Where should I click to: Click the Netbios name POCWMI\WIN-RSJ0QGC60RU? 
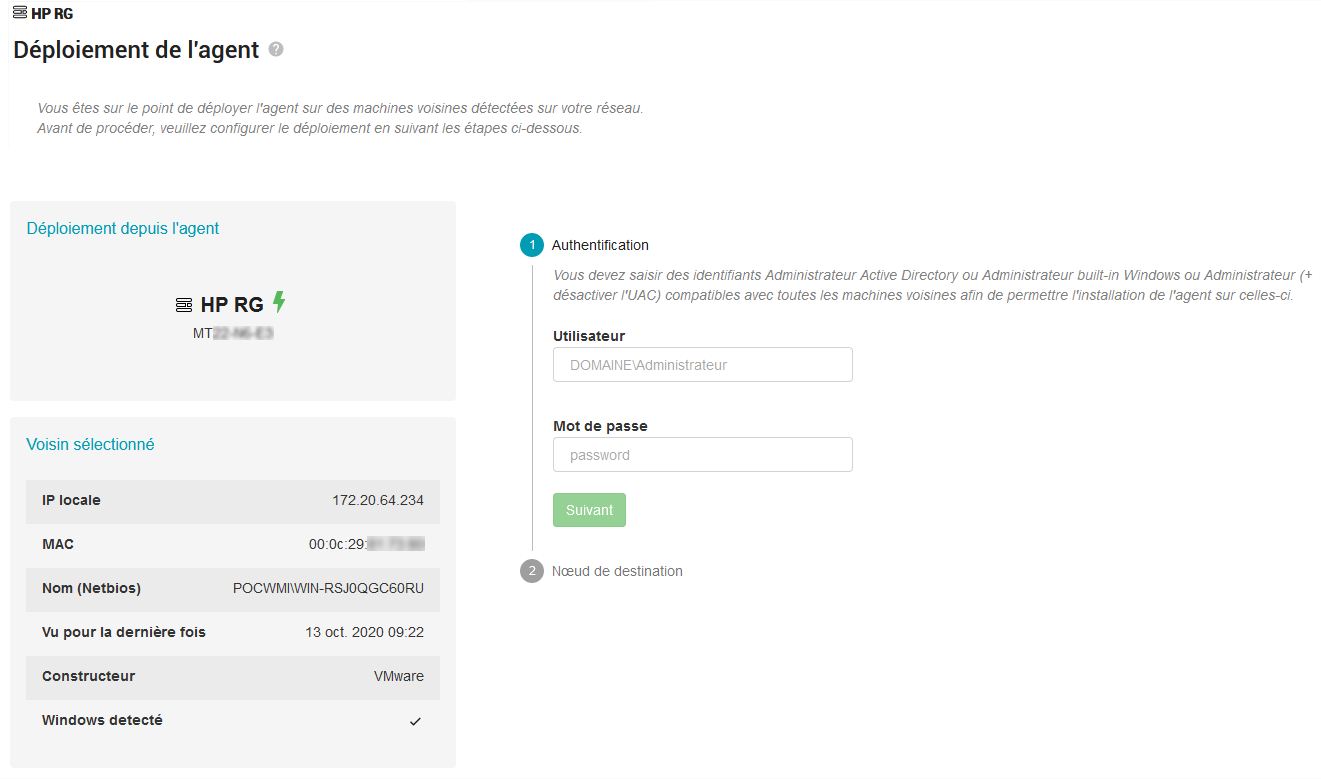(x=328, y=588)
